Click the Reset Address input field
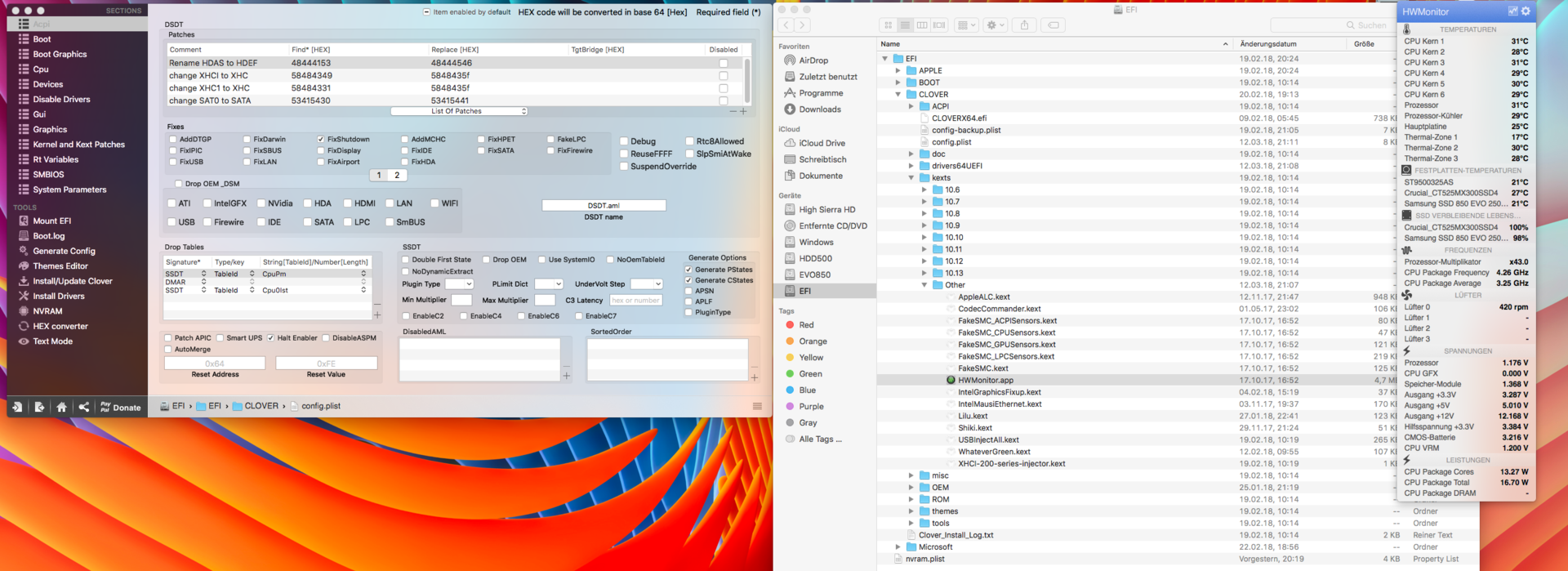The height and width of the screenshot is (571, 1568). (215, 364)
